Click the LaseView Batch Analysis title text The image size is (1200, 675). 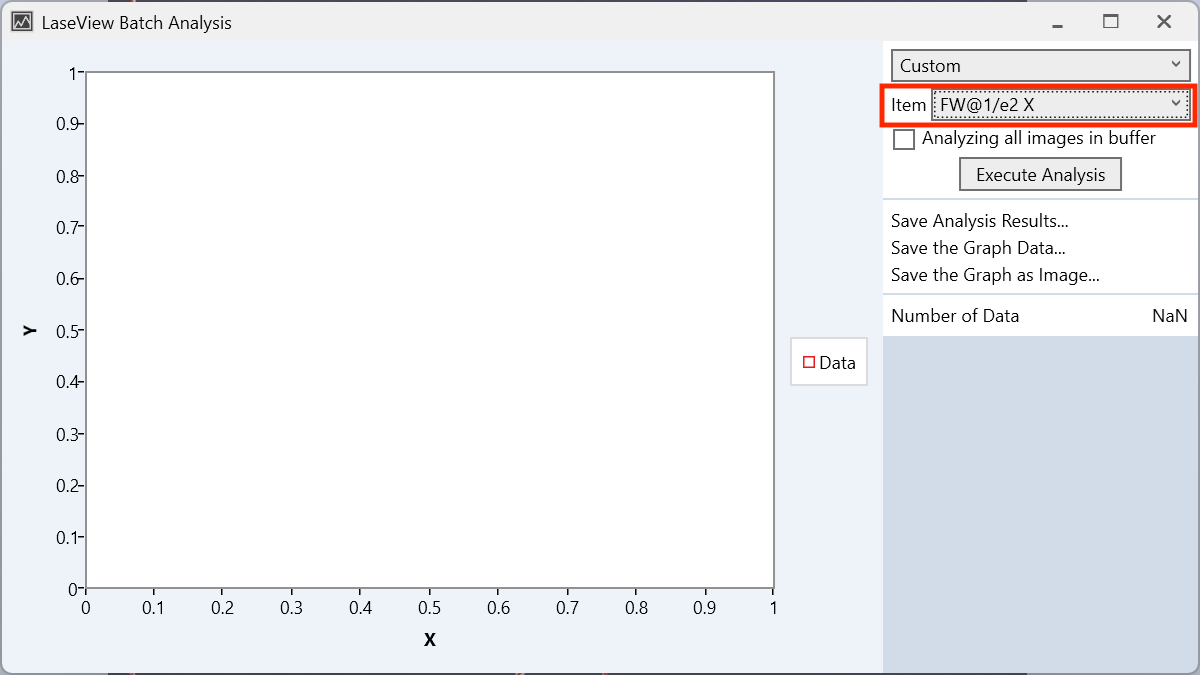(136, 22)
